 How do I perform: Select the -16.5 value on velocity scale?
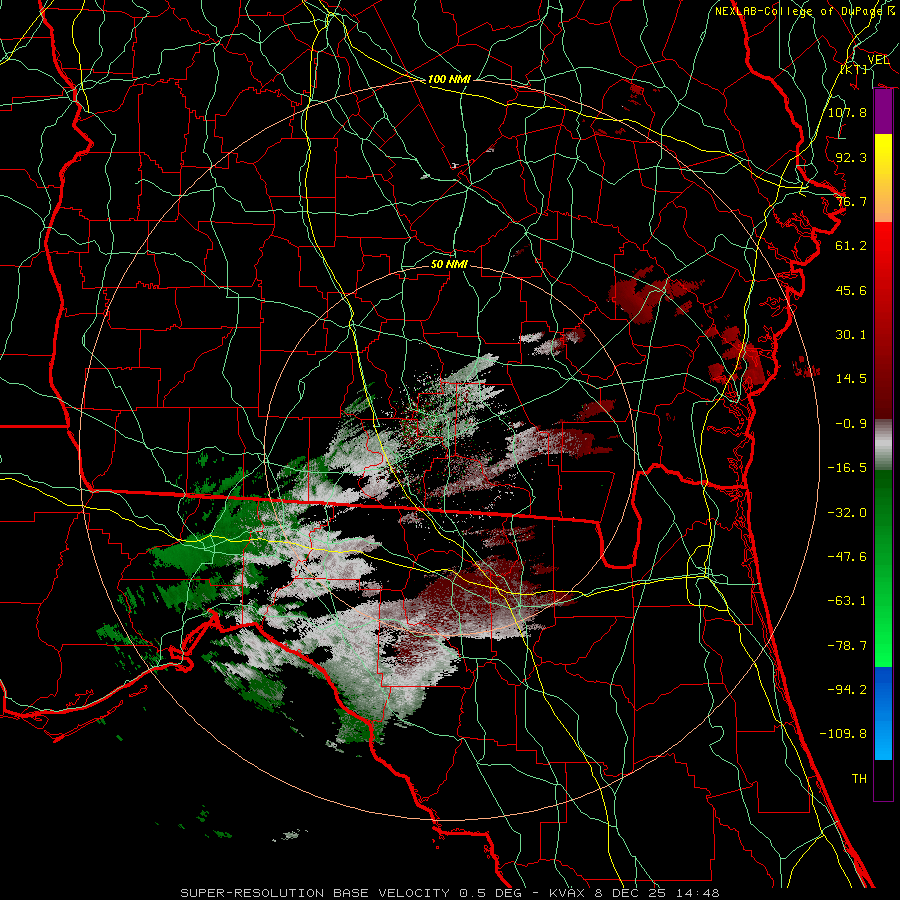click(x=847, y=468)
